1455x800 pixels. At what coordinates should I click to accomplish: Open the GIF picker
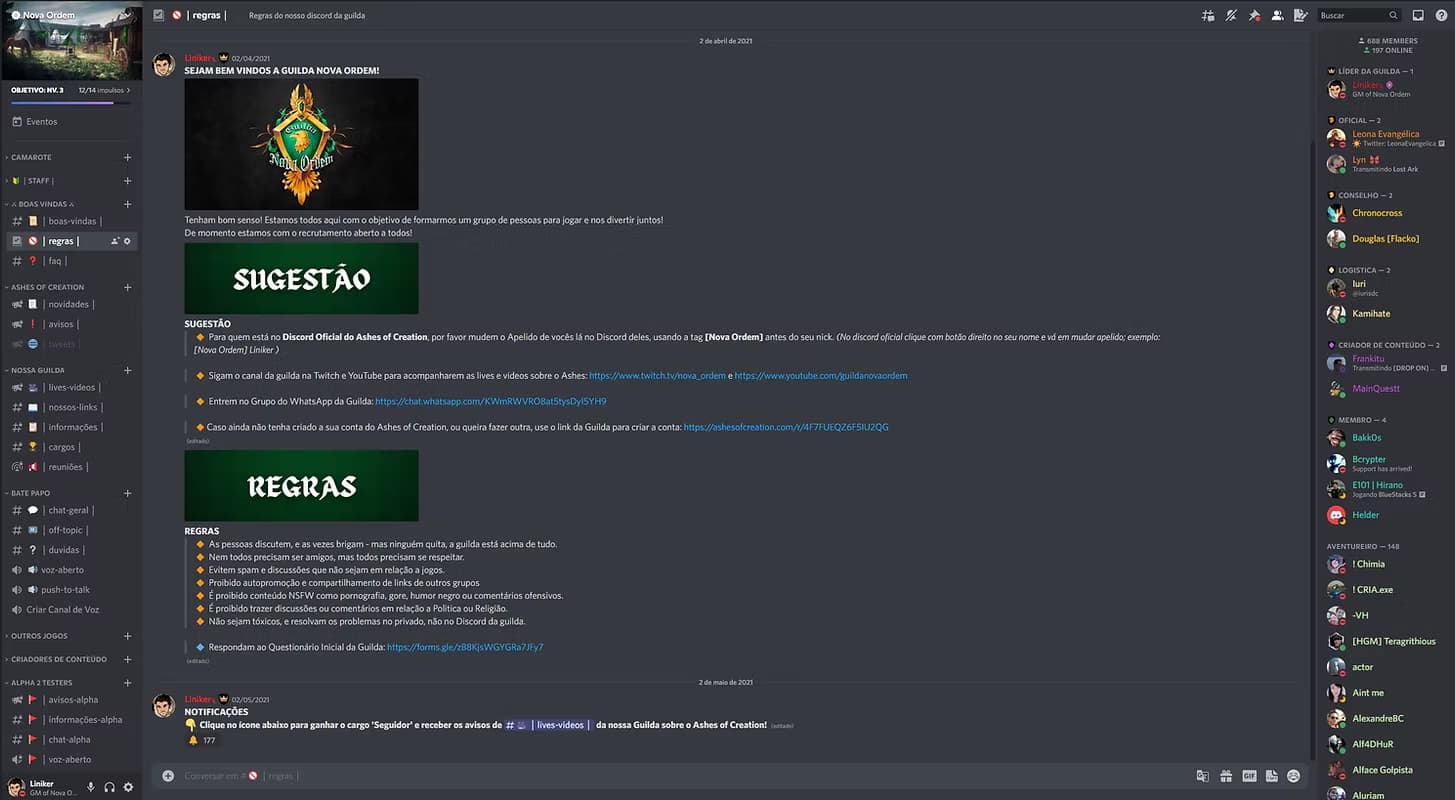point(1249,776)
